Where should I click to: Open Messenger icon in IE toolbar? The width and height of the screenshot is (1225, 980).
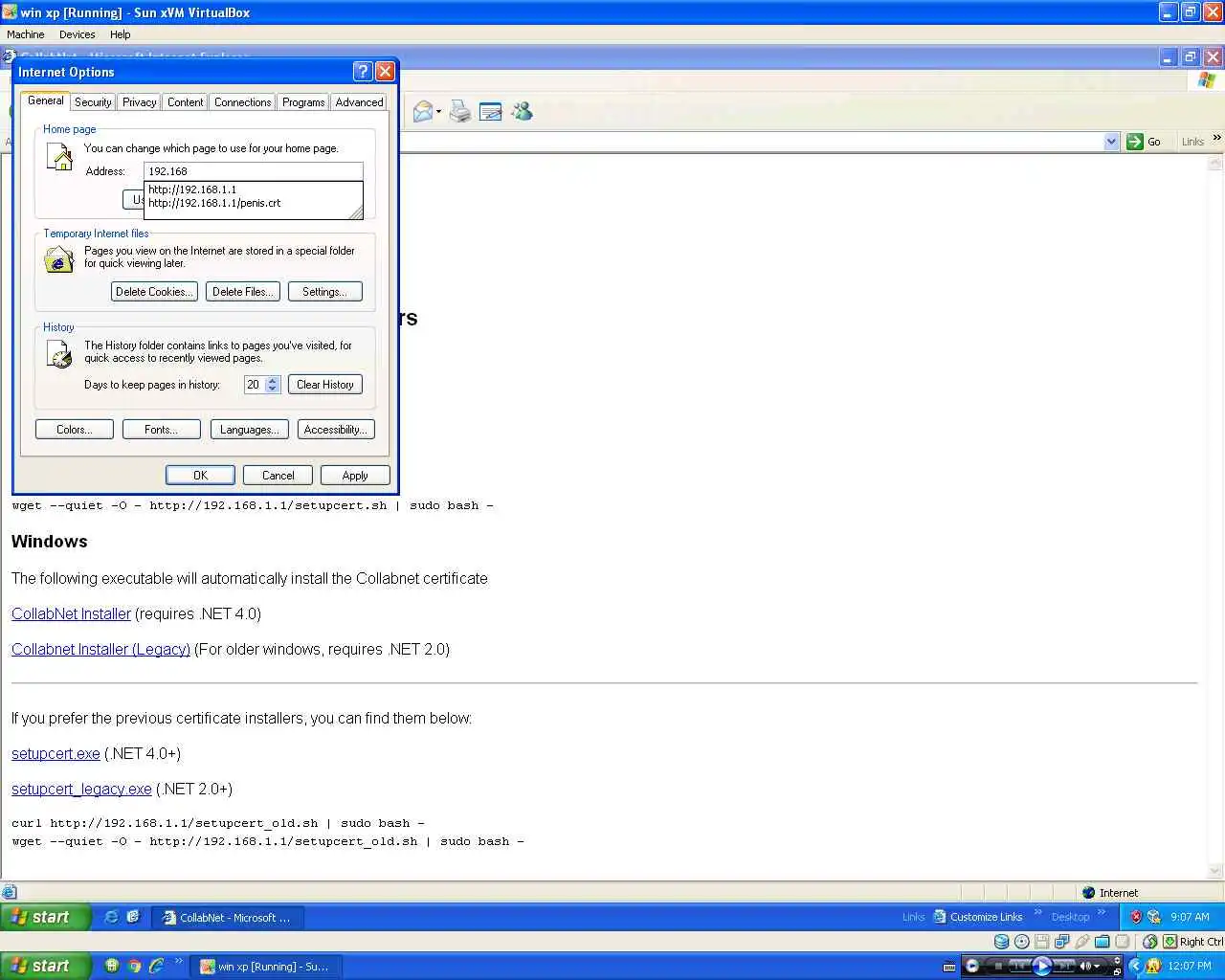[x=522, y=112]
